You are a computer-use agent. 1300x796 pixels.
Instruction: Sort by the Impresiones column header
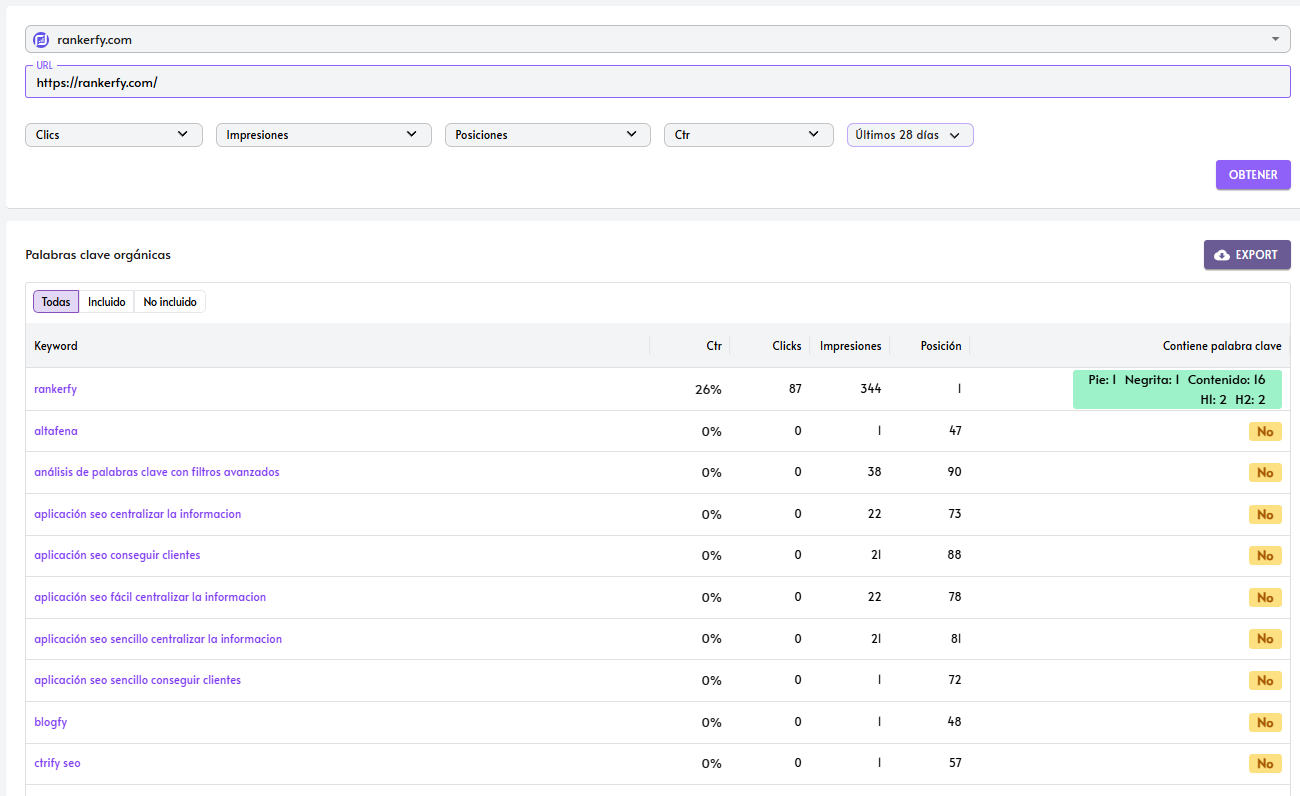click(851, 346)
